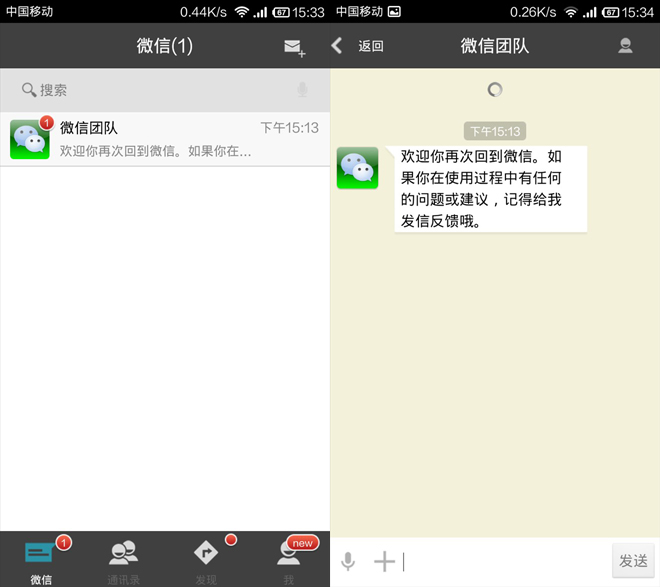The width and height of the screenshot is (660, 587).
Task: Tap the loading spinner in chat view
Action: pyautogui.click(x=495, y=90)
